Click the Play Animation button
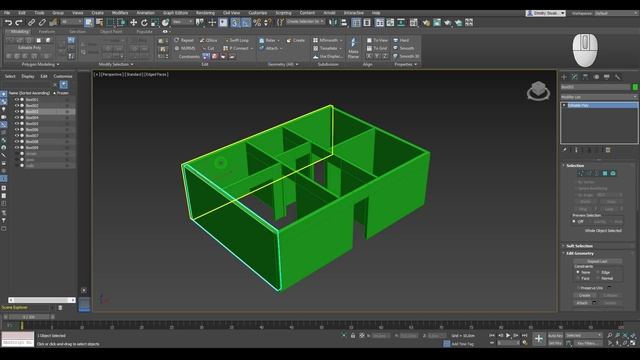 [508, 336]
